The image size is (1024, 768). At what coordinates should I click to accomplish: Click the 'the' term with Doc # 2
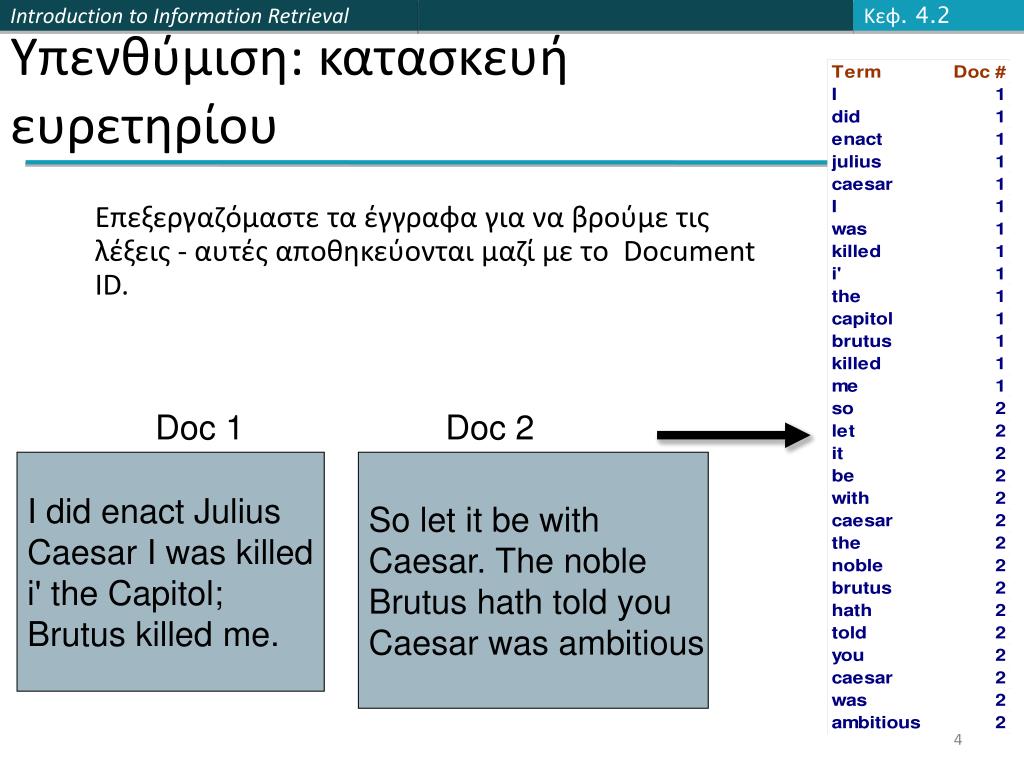pos(846,543)
